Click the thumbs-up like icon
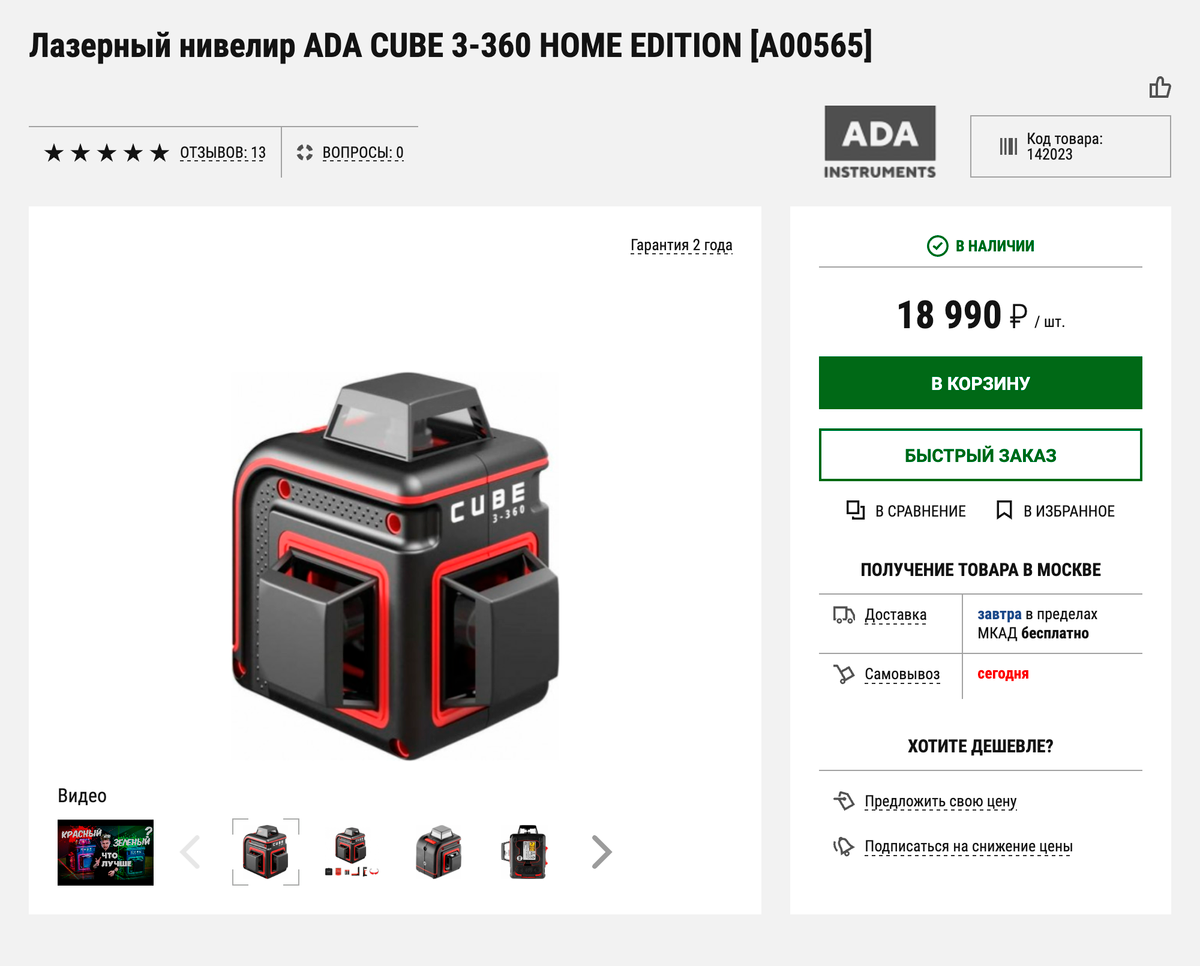This screenshot has height=966, width=1200. (1160, 87)
